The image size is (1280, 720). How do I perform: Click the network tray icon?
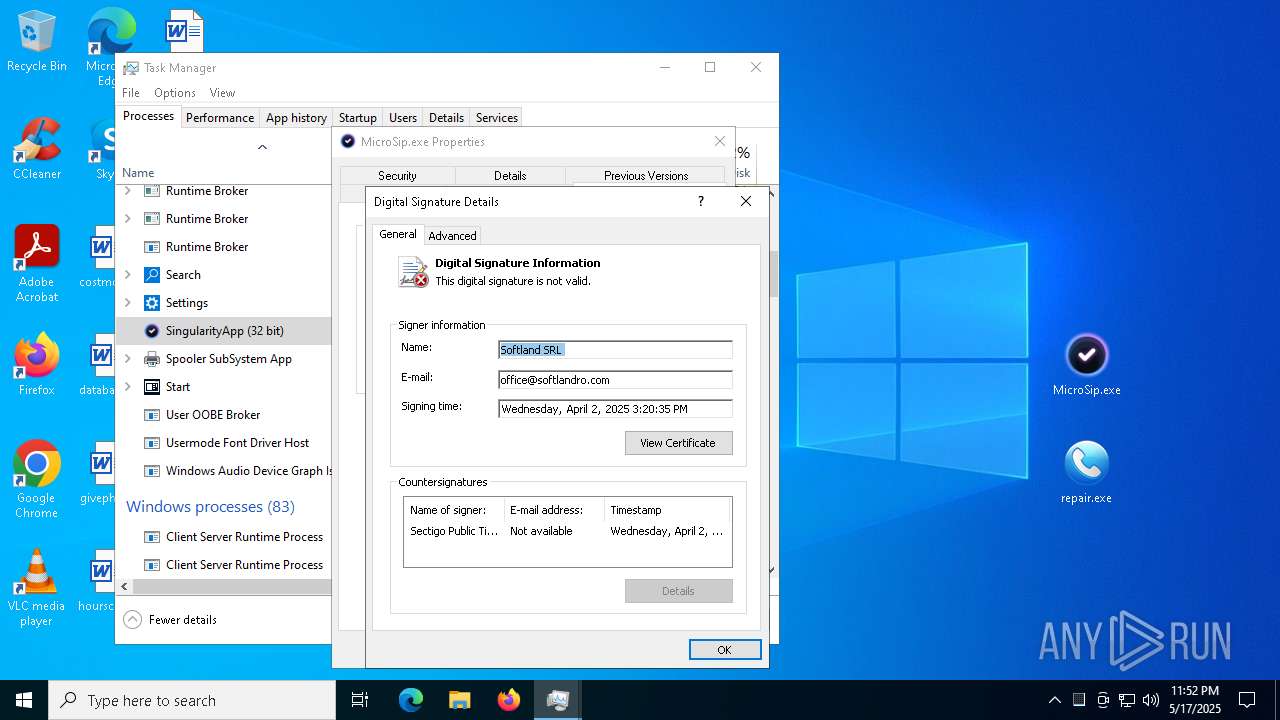coord(1127,700)
